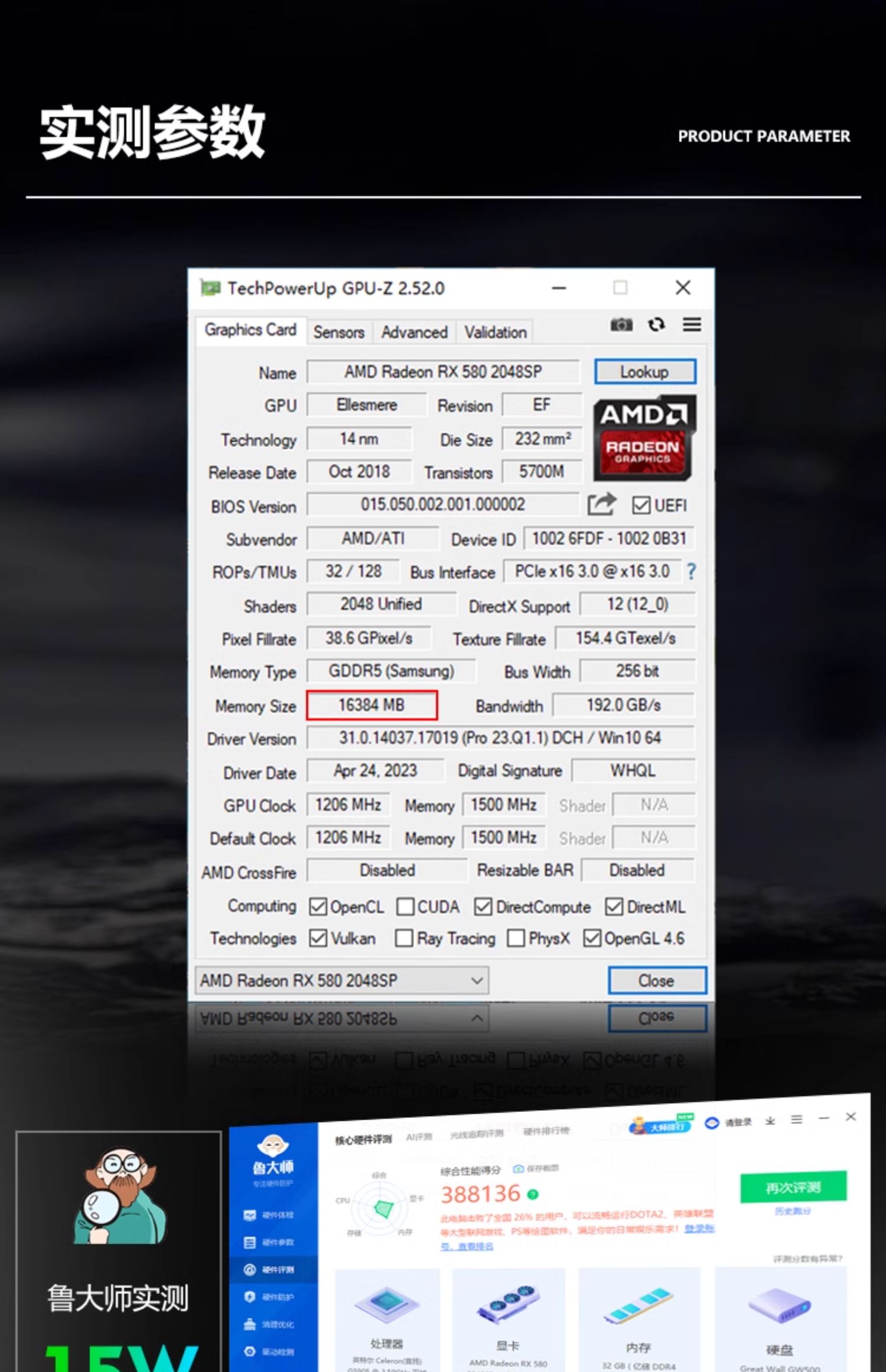Toggle the OpenGL 4.6 checkbox
The height and width of the screenshot is (1372, 886).
point(592,938)
